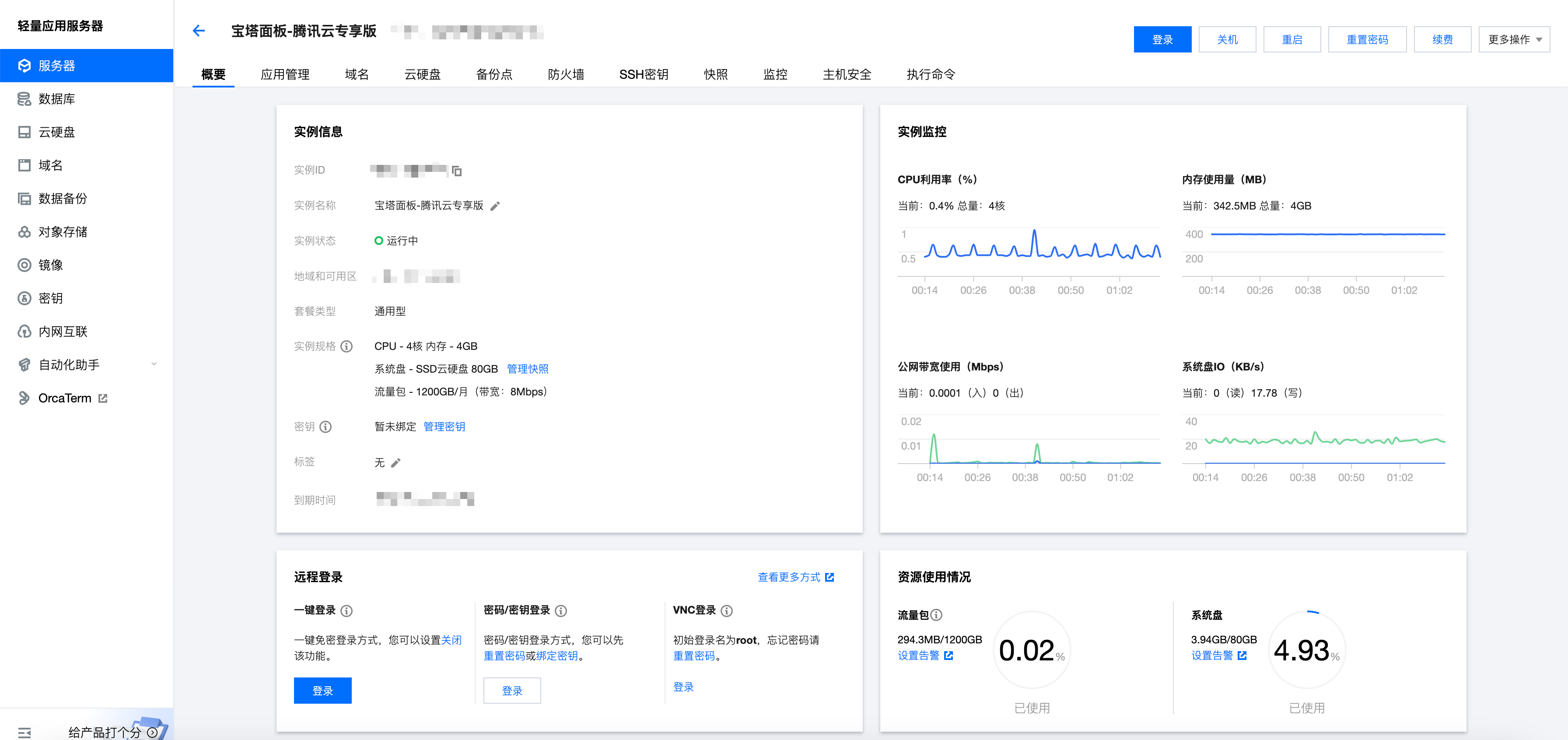Open the 管理快照 link

[528, 369]
